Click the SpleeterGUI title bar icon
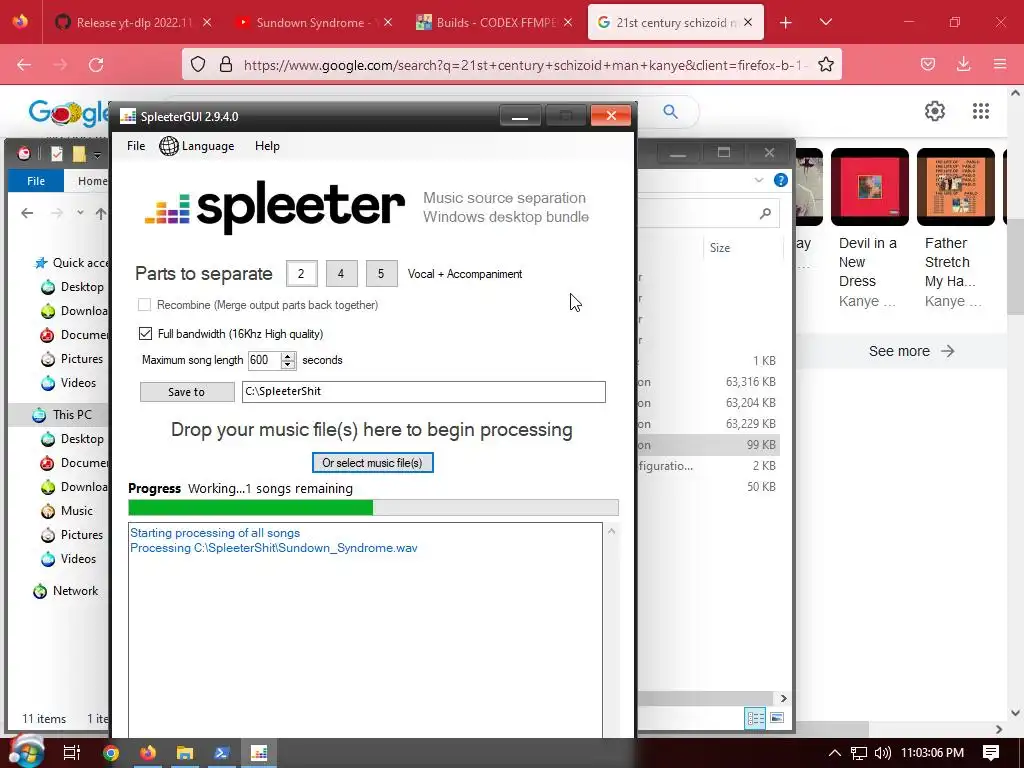1024x768 pixels. pyautogui.click(x=128, y=116)
